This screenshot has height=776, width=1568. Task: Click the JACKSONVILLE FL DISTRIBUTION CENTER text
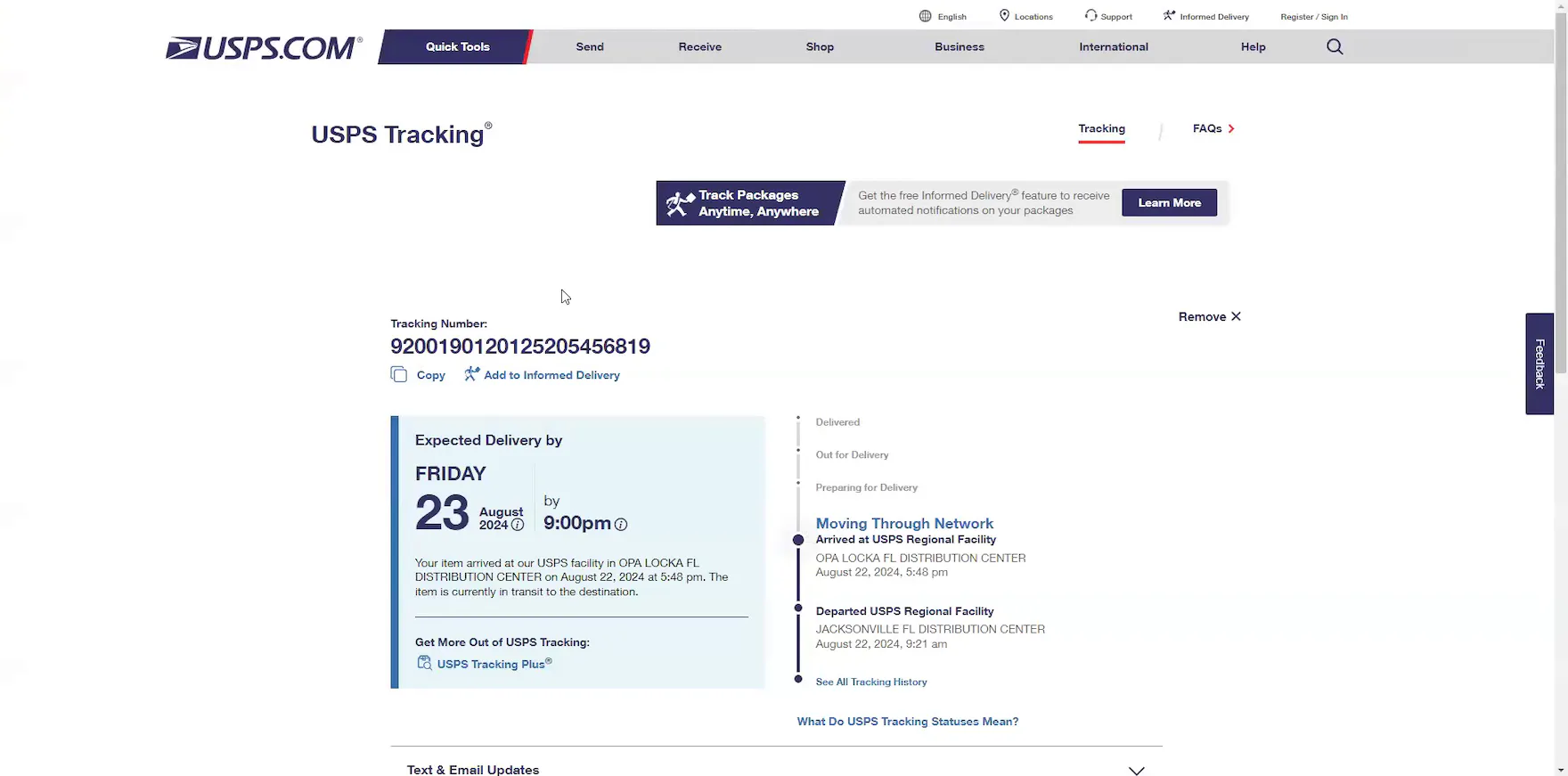pyautogui.click(x=930, y=629)
